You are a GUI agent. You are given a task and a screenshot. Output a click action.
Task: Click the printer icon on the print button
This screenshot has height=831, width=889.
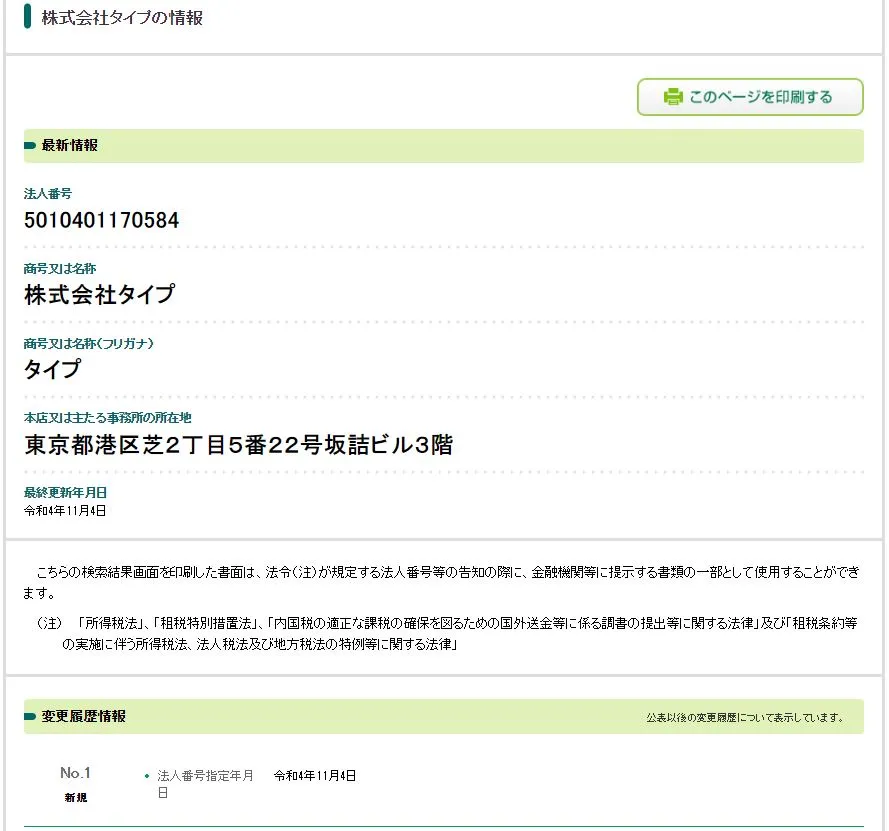point(673,97)
